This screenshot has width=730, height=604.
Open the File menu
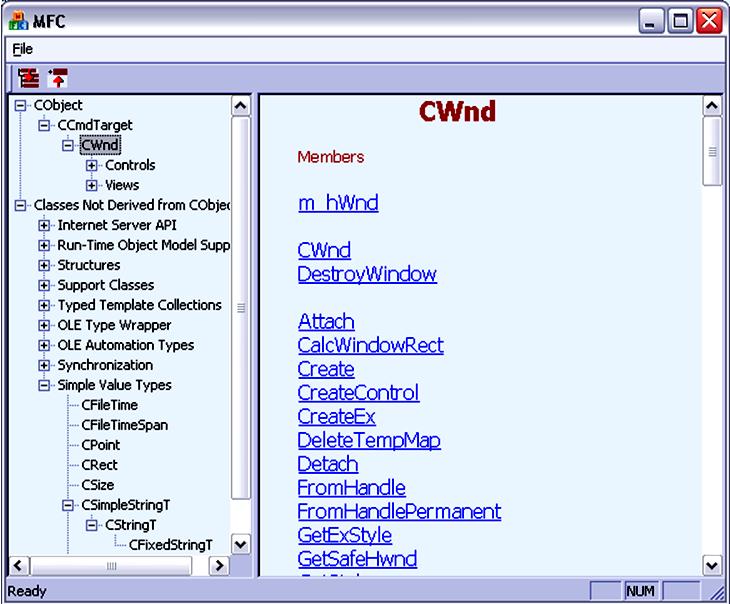(x=22, y=49)
